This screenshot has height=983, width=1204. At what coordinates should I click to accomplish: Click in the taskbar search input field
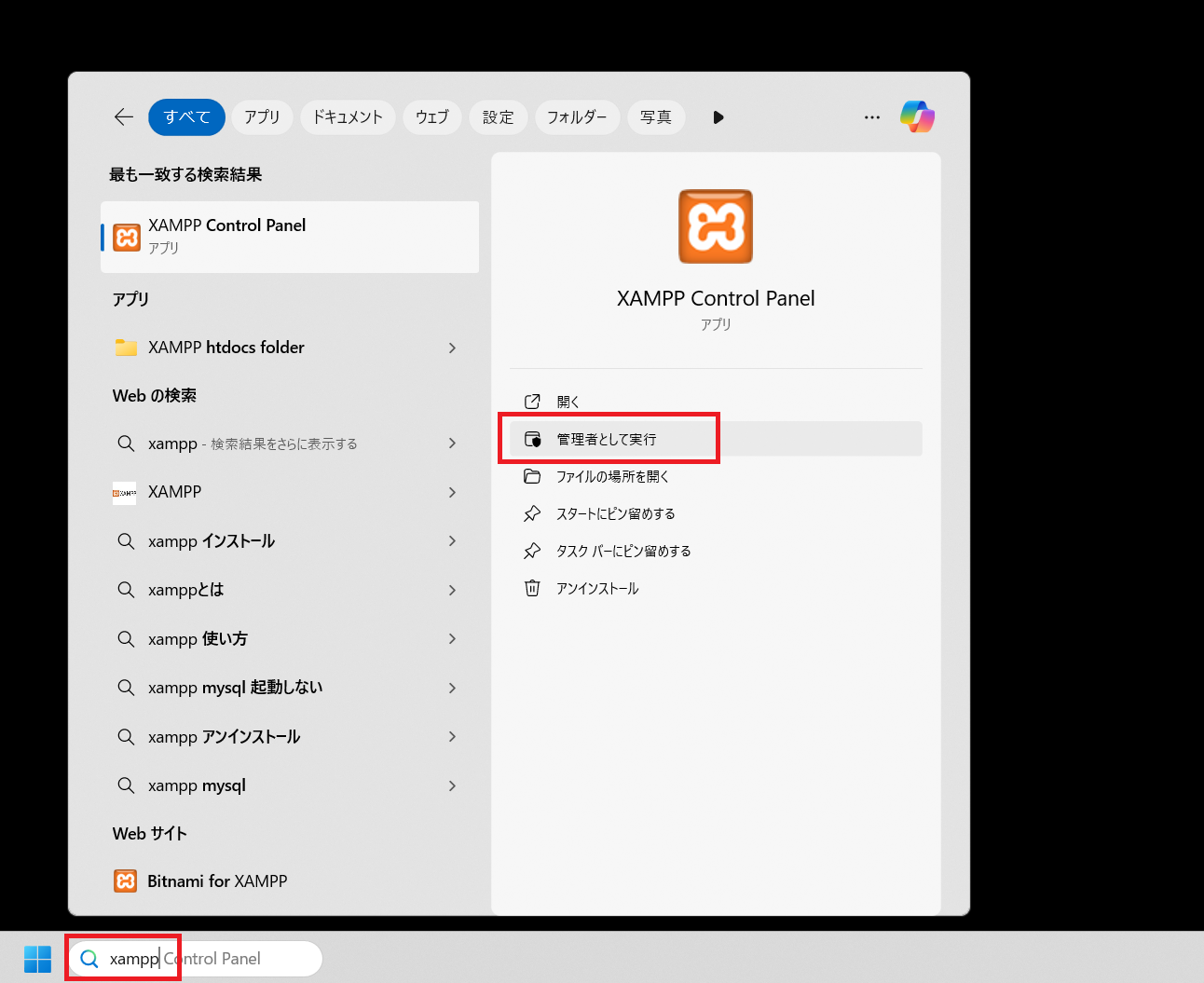(x=196, y=959)
